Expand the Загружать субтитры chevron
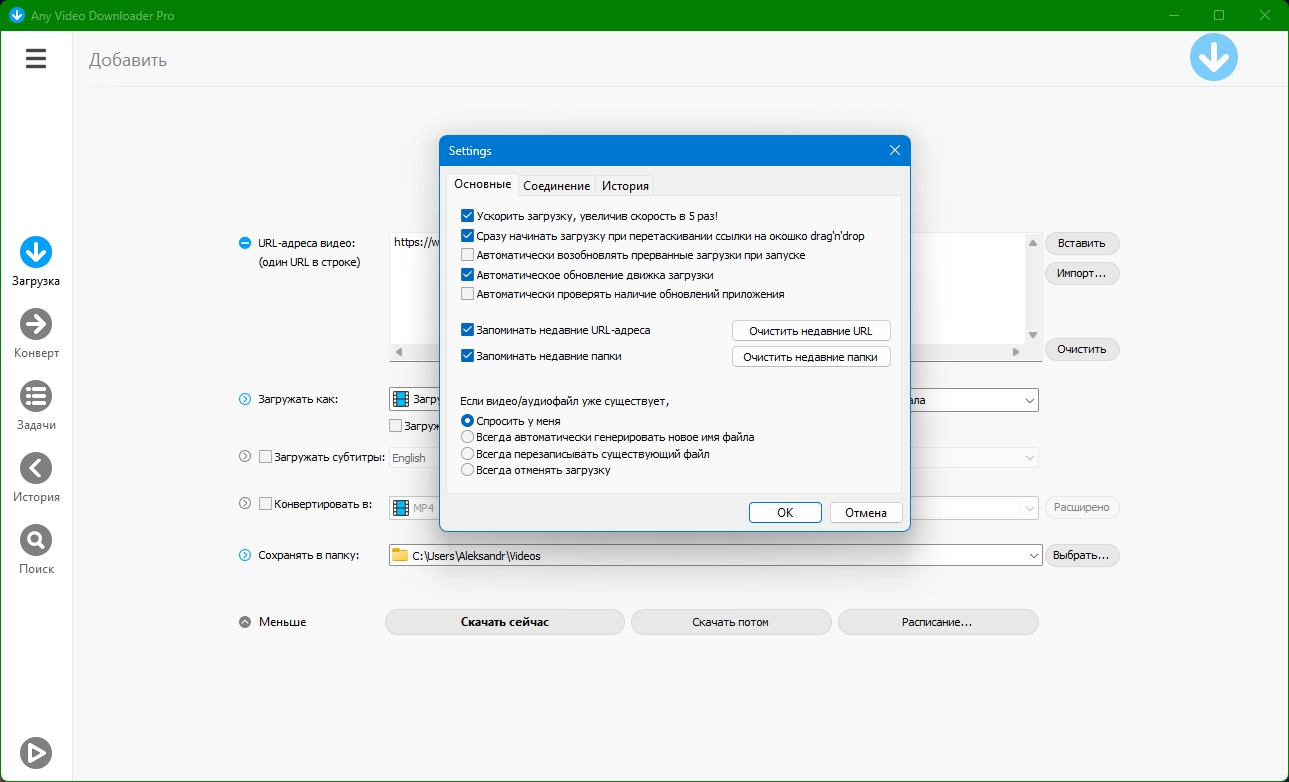Viewport: 1289px width, 782px height. [x=245, y=457]
